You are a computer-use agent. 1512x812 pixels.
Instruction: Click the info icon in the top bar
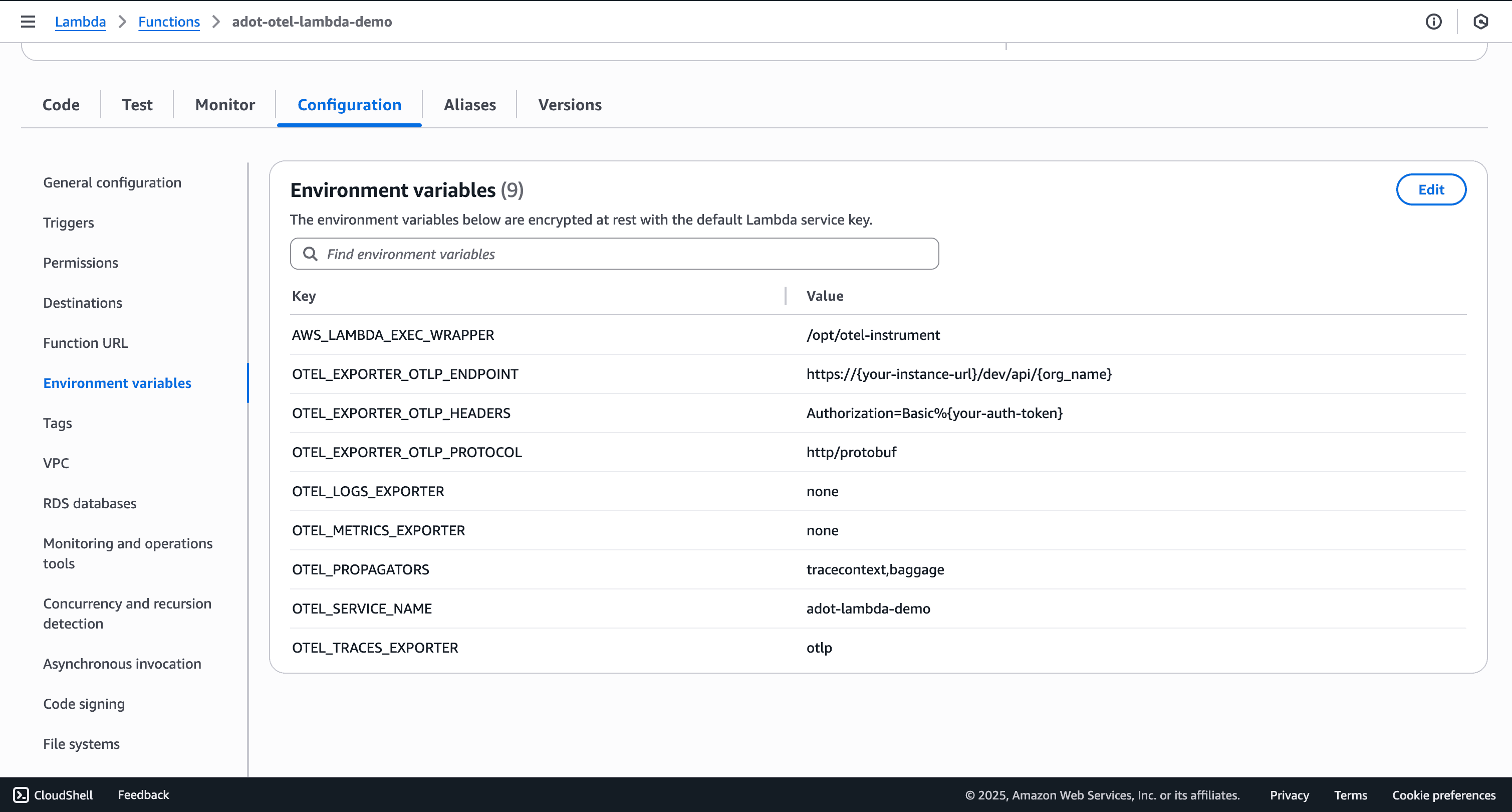point(1433,22)
